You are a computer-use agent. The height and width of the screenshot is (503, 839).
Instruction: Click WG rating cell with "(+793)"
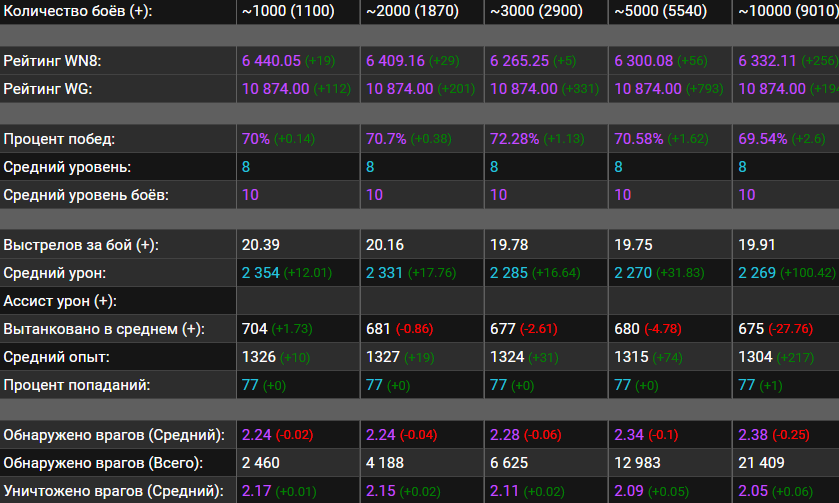(669, 89)
